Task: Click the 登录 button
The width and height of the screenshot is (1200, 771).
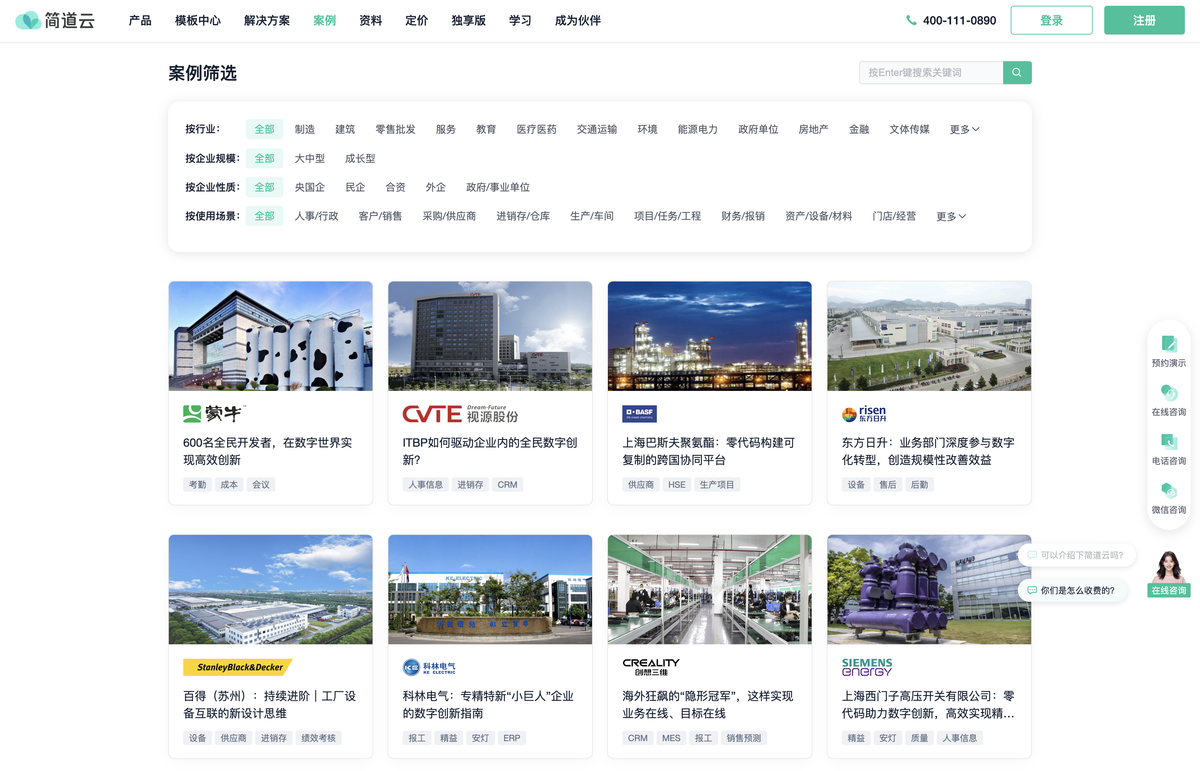Action: click(1051, 20)
